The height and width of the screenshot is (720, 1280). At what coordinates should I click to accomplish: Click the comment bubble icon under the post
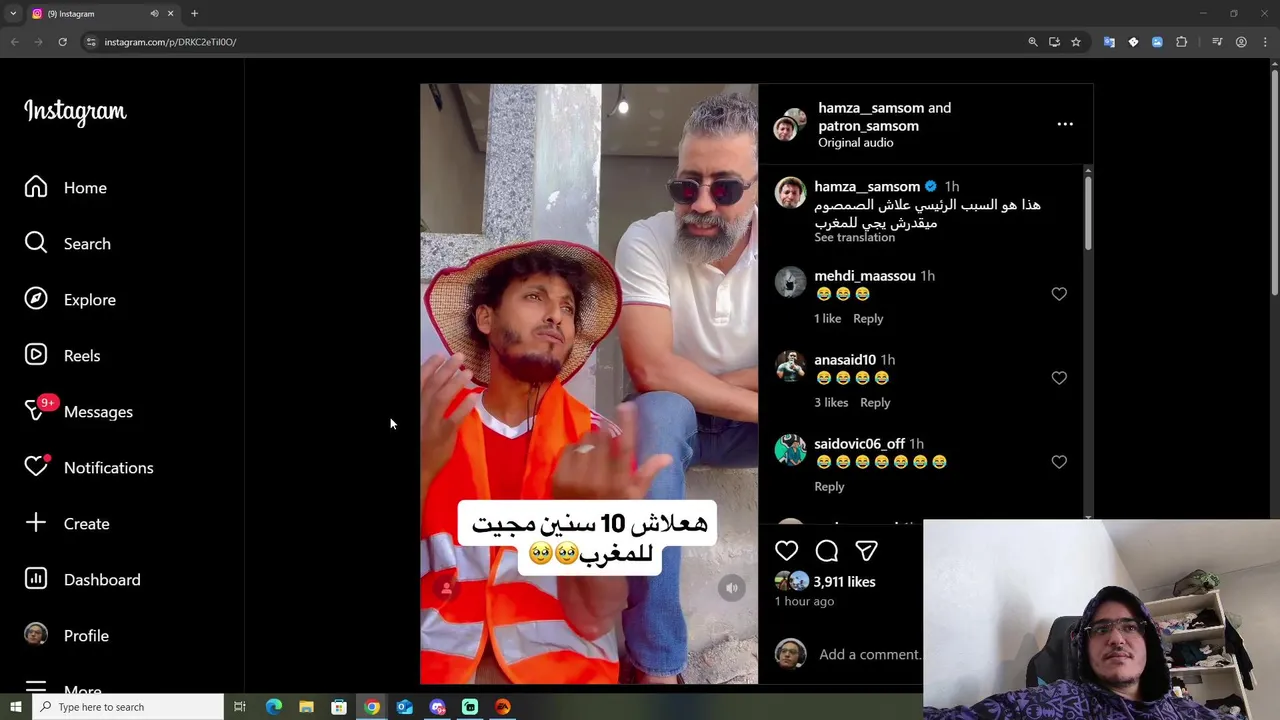pos(827,551)
